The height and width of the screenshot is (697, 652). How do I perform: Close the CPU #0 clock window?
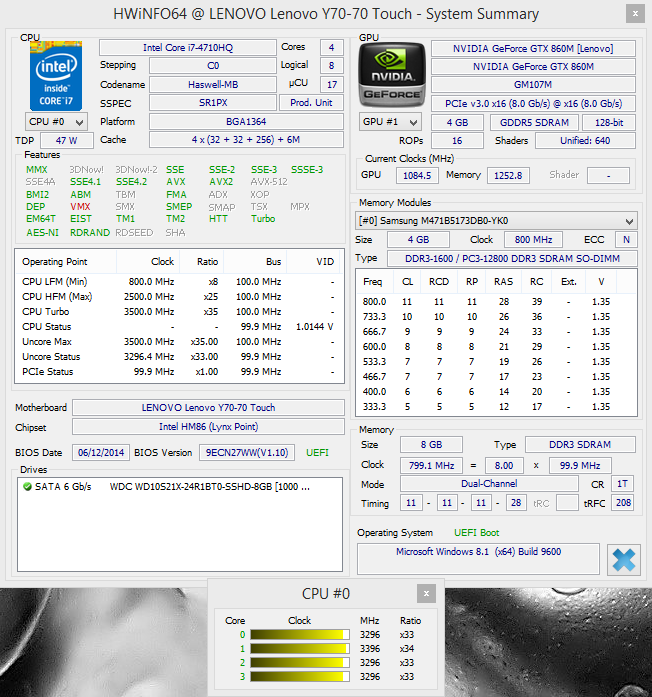click(x=426, y=593)
